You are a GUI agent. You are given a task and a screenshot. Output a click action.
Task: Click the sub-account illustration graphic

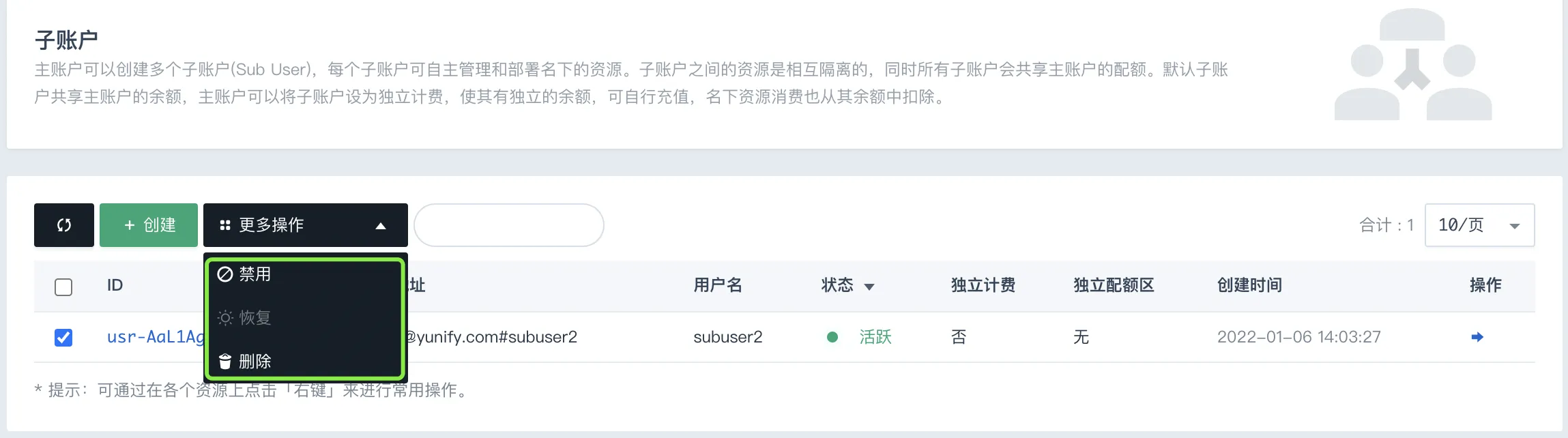pos(1412,65)
